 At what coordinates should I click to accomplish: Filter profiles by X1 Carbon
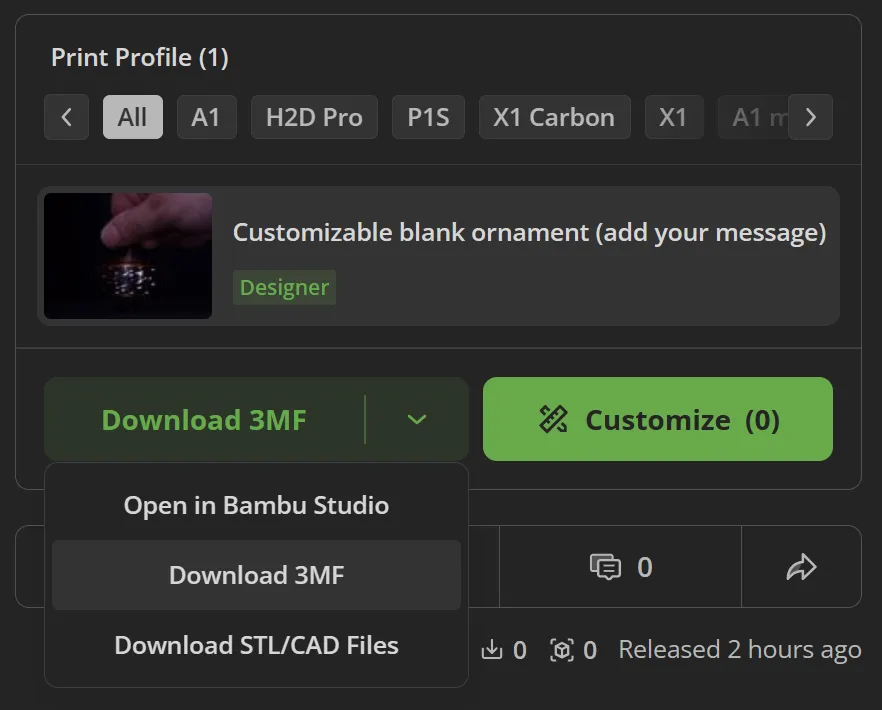(x=554, y=117)
